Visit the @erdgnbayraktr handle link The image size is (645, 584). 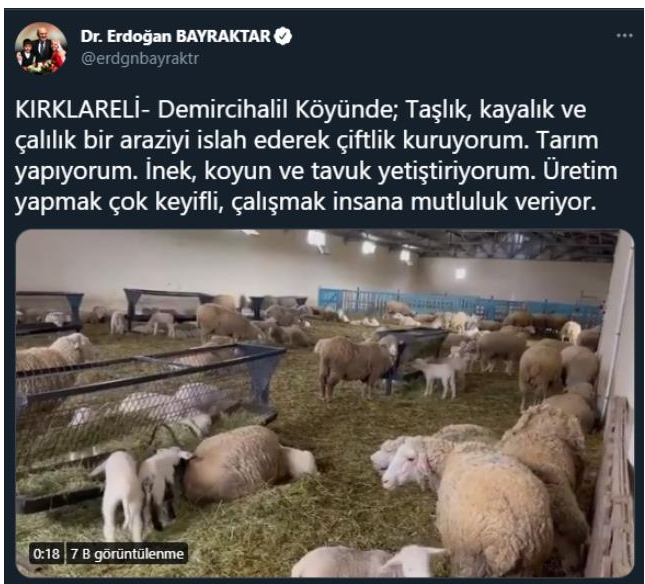click(x=140, y=58)
